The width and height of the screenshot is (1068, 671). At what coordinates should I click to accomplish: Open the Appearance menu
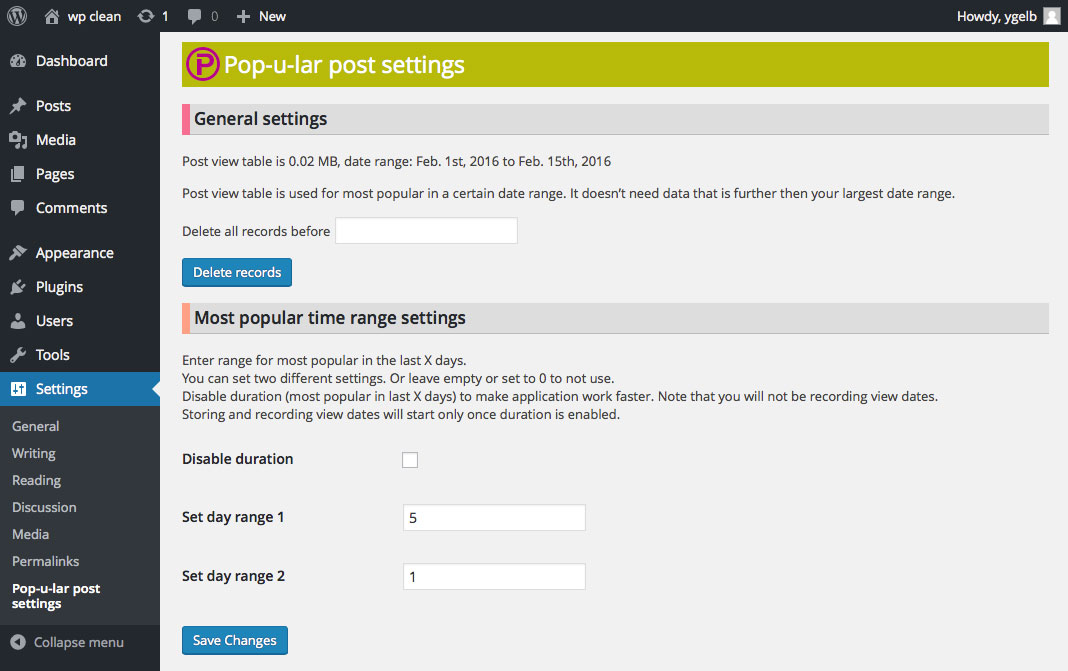[75, 253]
